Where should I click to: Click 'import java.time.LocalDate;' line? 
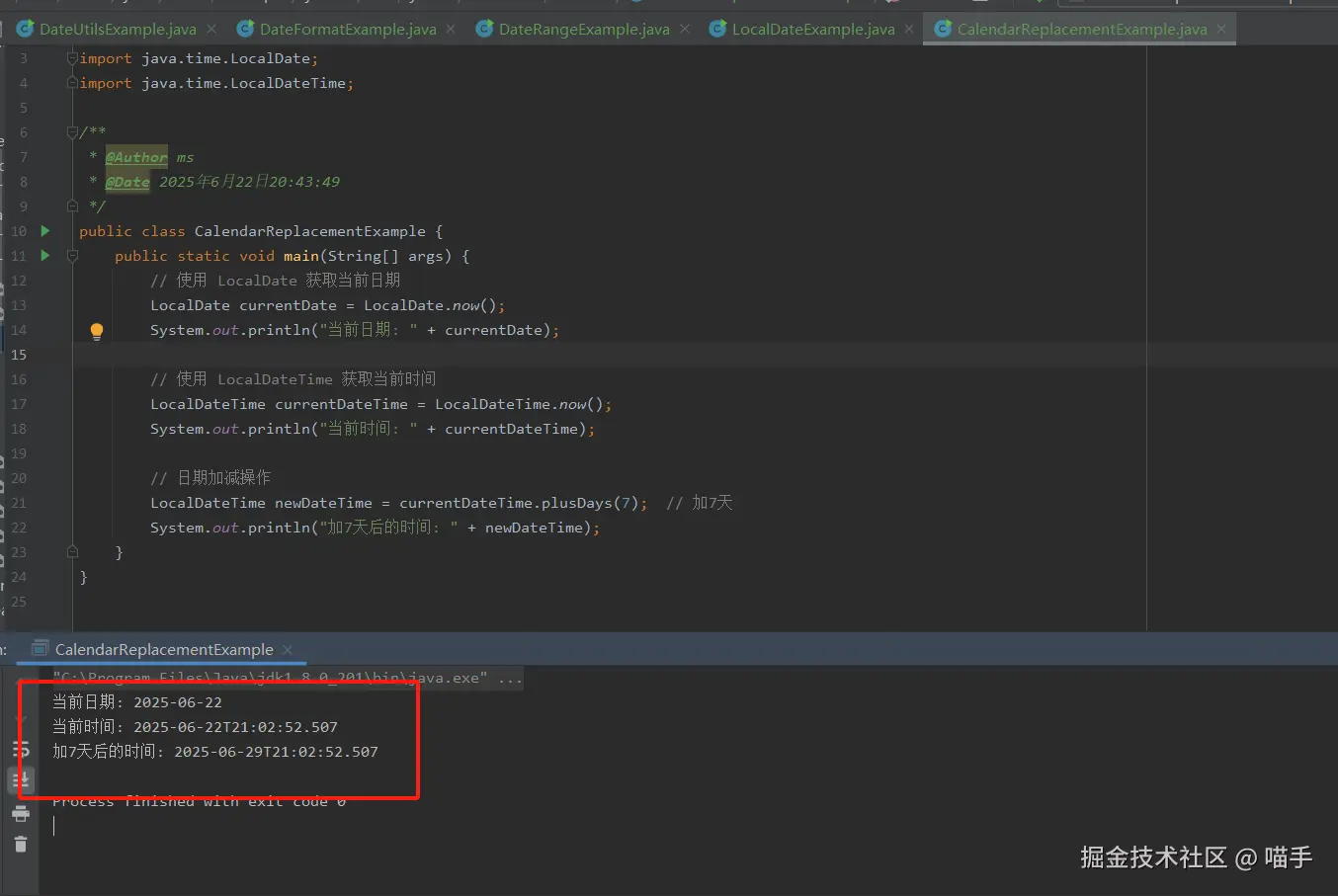tap(199, 58)
